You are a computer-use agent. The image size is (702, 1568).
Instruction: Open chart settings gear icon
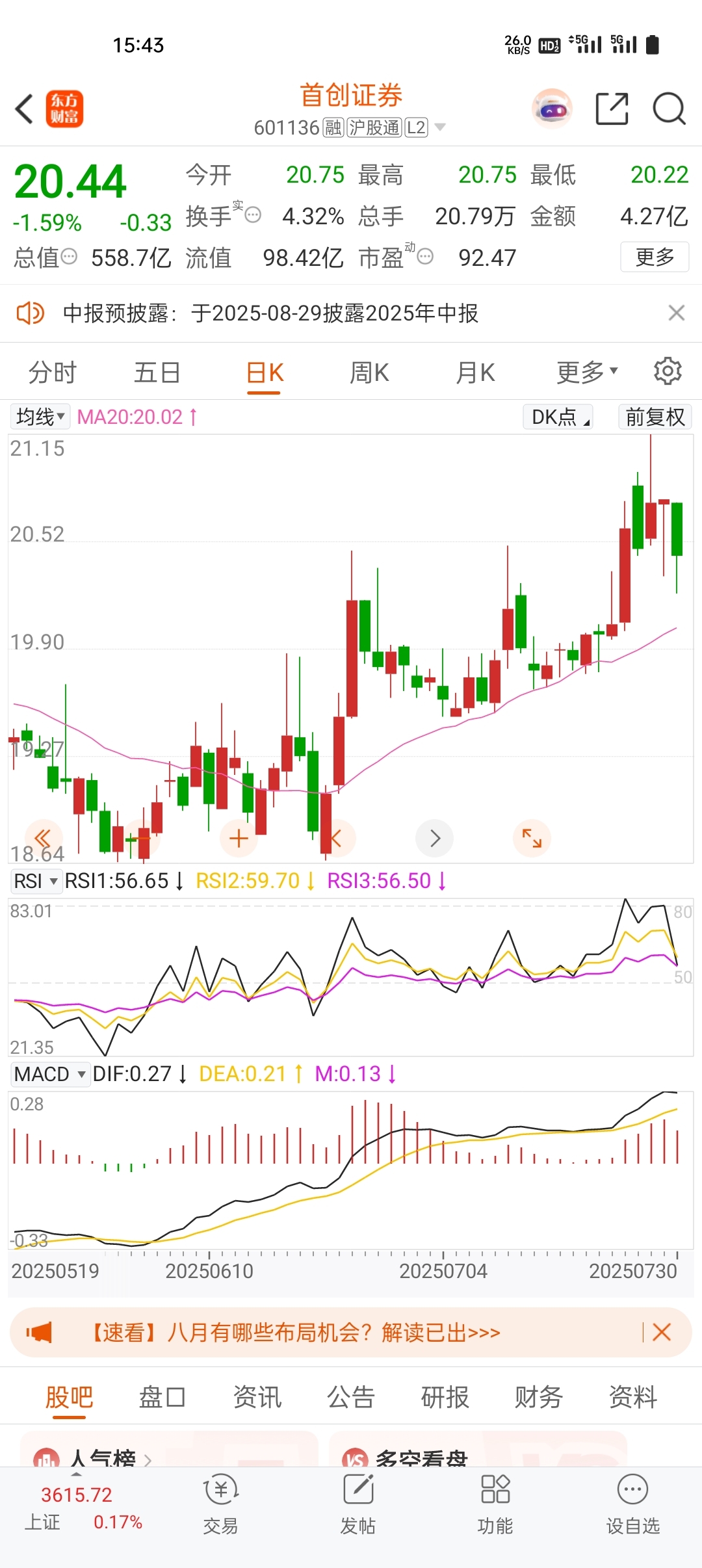click(x=668, y=371)
